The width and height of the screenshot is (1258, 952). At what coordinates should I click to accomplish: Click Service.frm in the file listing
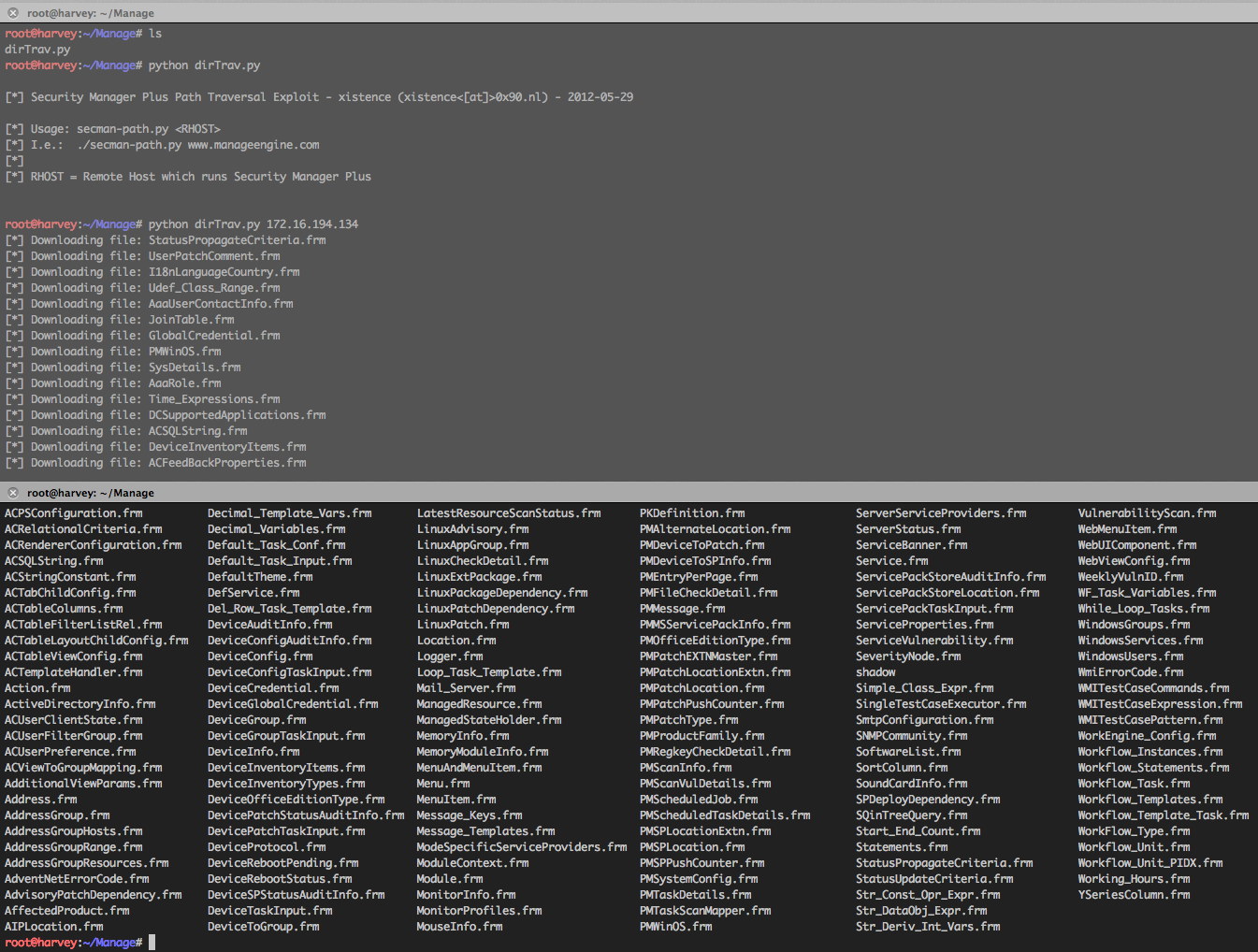tap(891, 561)
